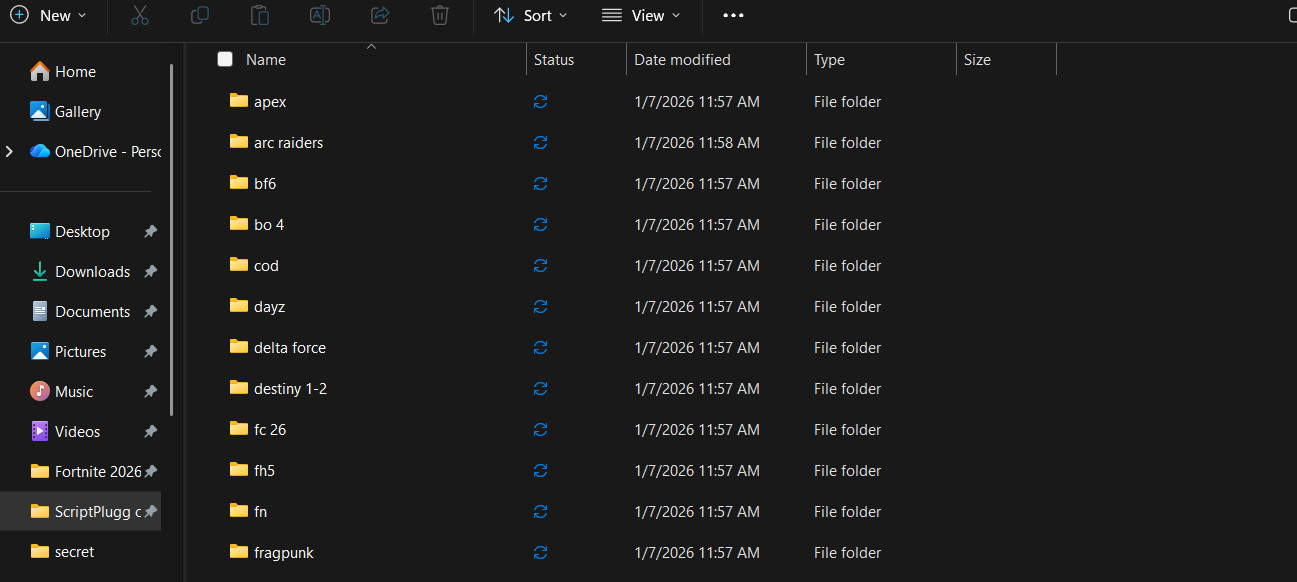
Task: Sort by the Date modified column header
Action: [682, 60]
